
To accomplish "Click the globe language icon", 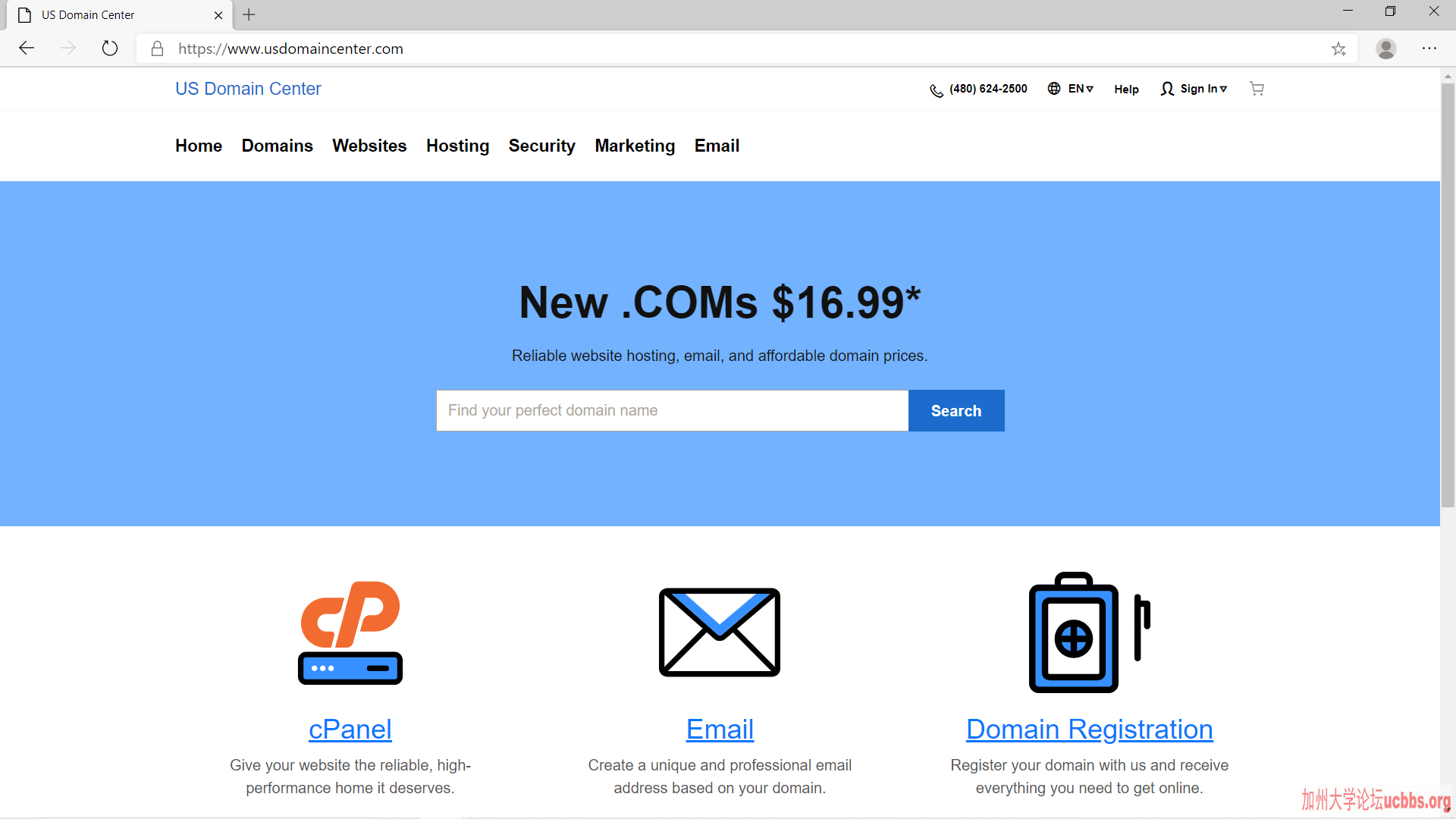I will tap(1054, 89).
